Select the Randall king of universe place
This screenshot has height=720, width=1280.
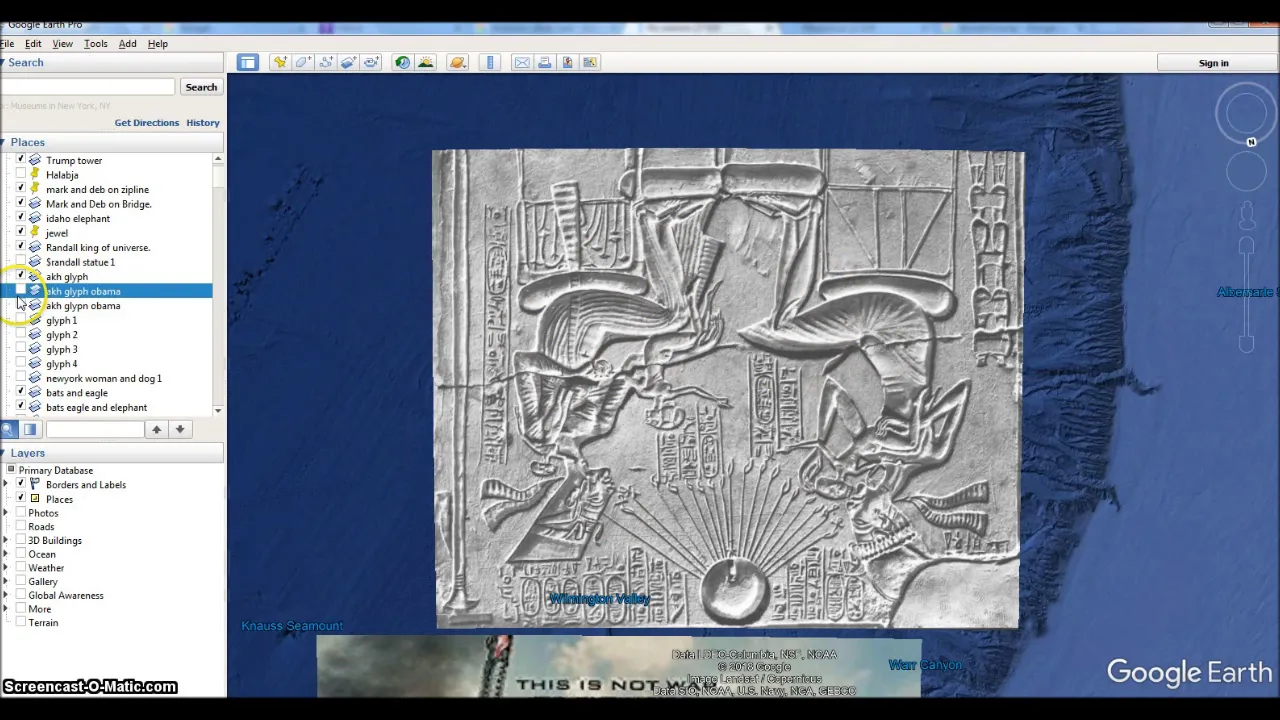[x=98, y=247]
